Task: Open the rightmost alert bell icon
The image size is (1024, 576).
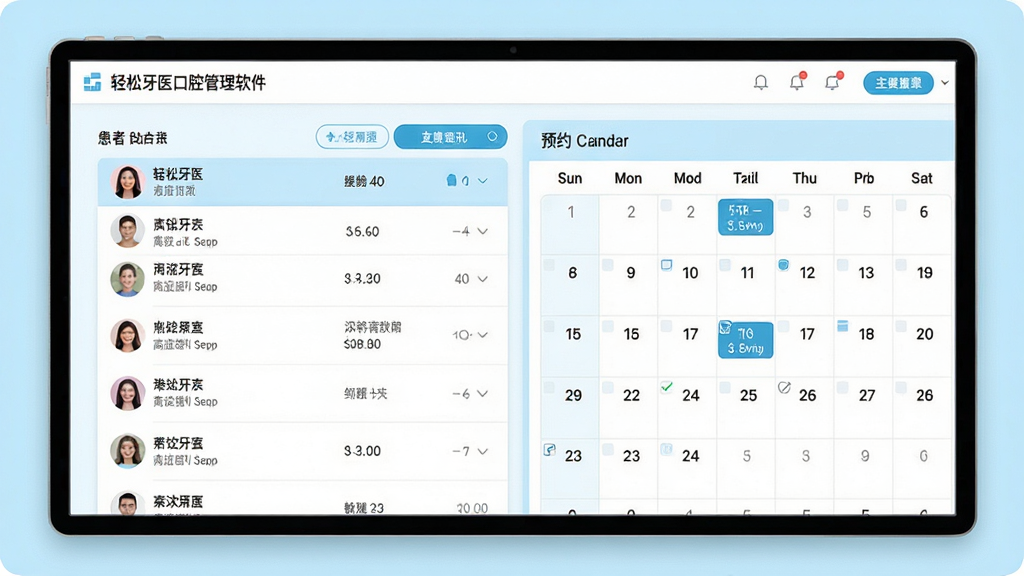Action: point(833,81)
